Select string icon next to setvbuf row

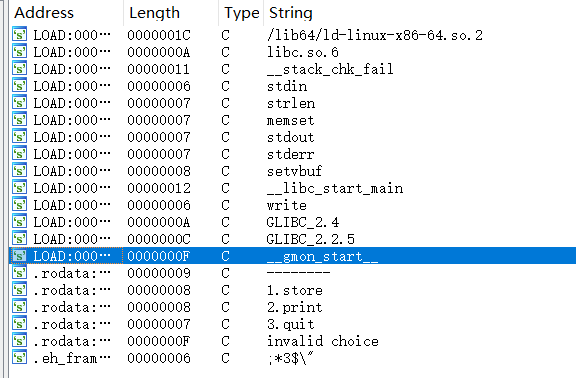pyautogui.click(x=19, y=171)
